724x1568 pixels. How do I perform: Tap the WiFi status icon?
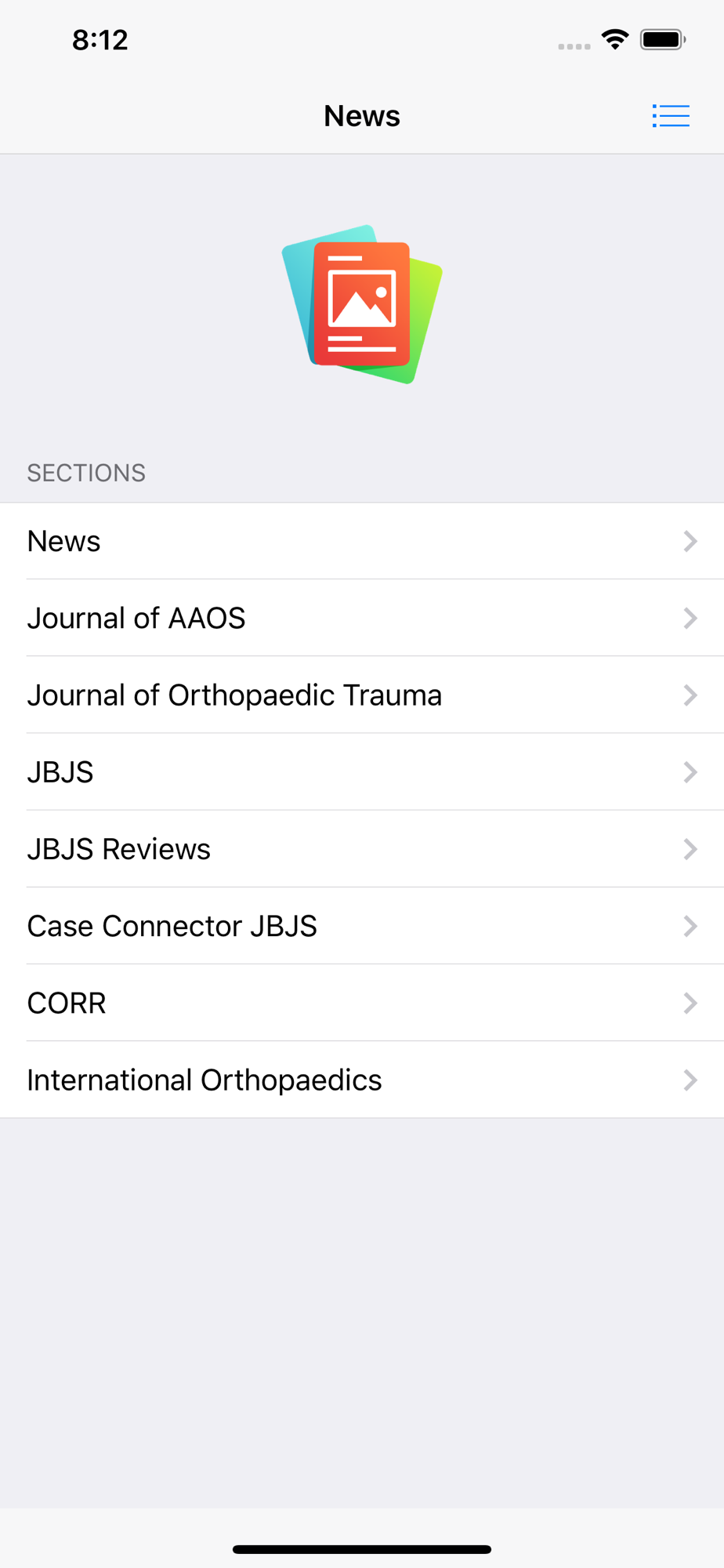point(615,39)
